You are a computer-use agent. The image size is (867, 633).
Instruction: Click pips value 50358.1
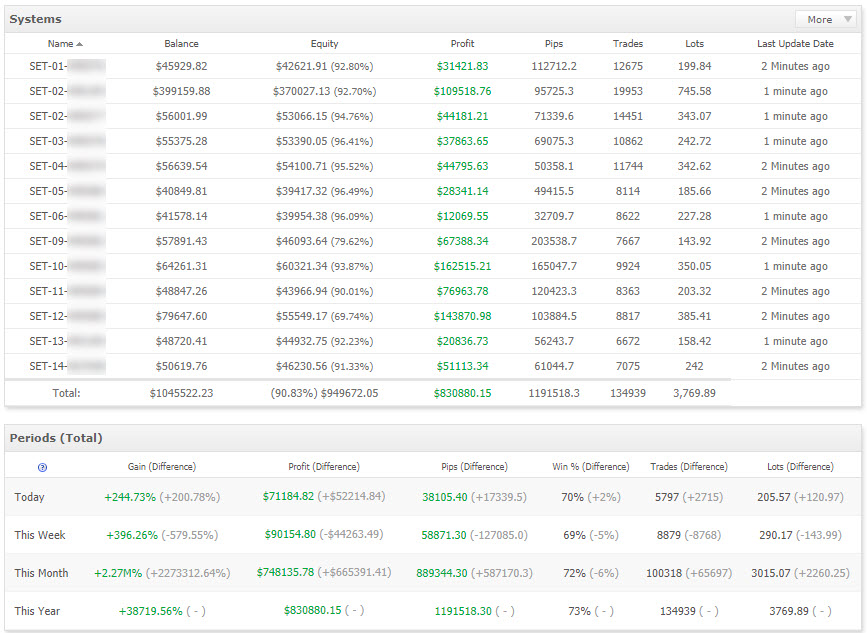click(x=553, y=166)
